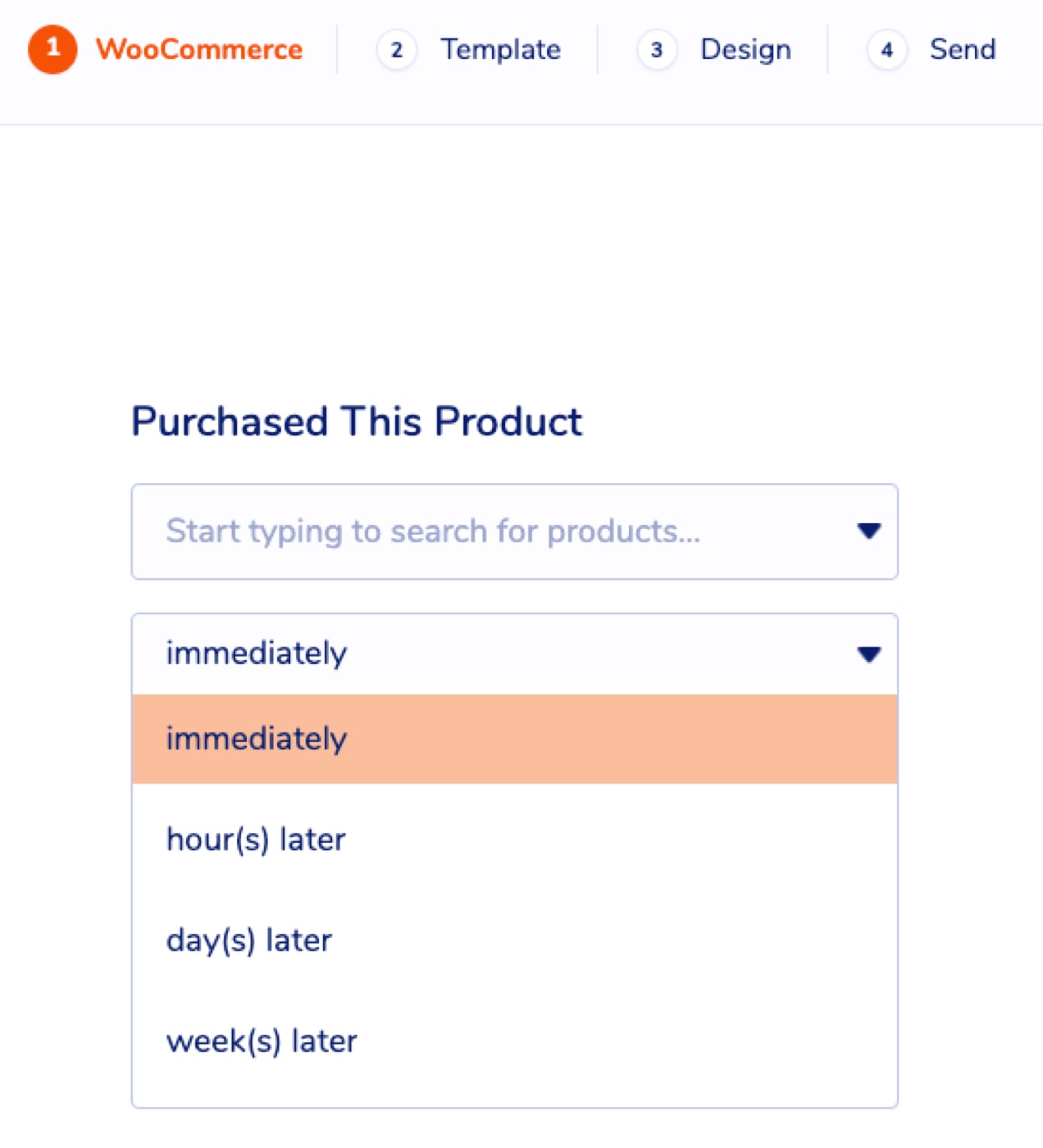Click the step 4 circle icon
The height and width of the screenshot is (1148, 1043).
click(887, 50)
